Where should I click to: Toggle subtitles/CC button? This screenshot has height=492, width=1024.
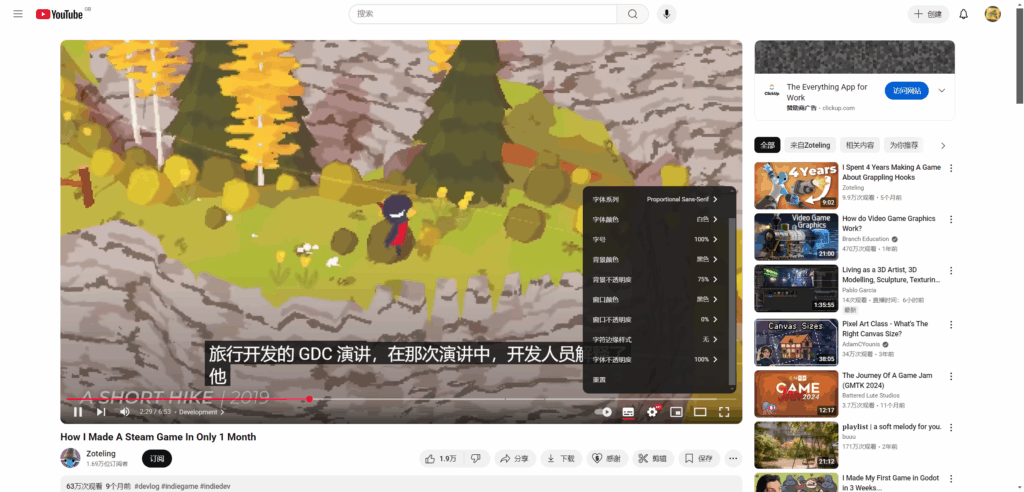(628, 412)
